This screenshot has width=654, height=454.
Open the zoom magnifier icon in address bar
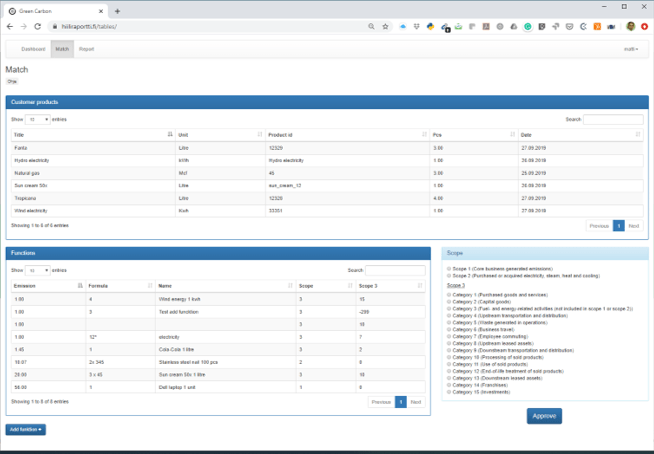[x=371, y=26]
